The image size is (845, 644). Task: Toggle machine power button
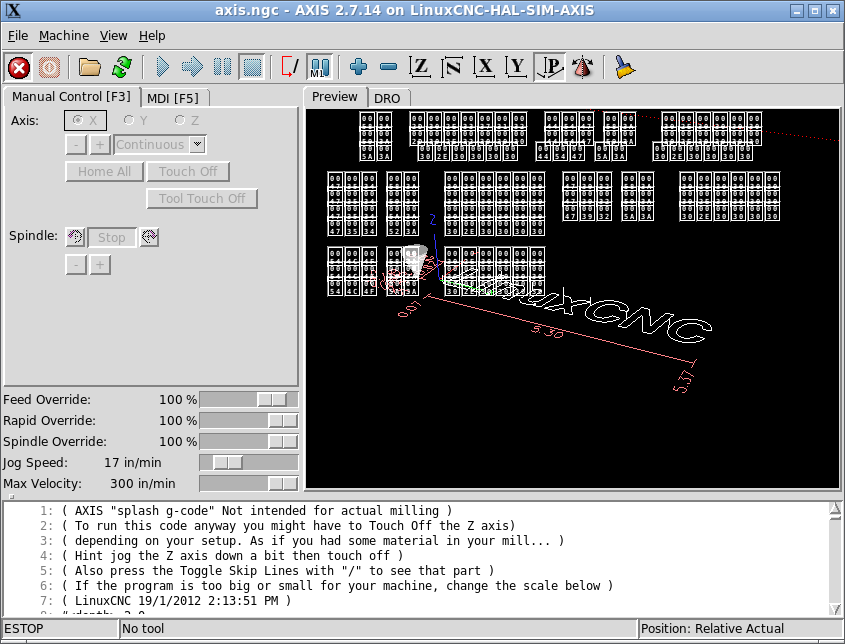click(x=49, y=67)
